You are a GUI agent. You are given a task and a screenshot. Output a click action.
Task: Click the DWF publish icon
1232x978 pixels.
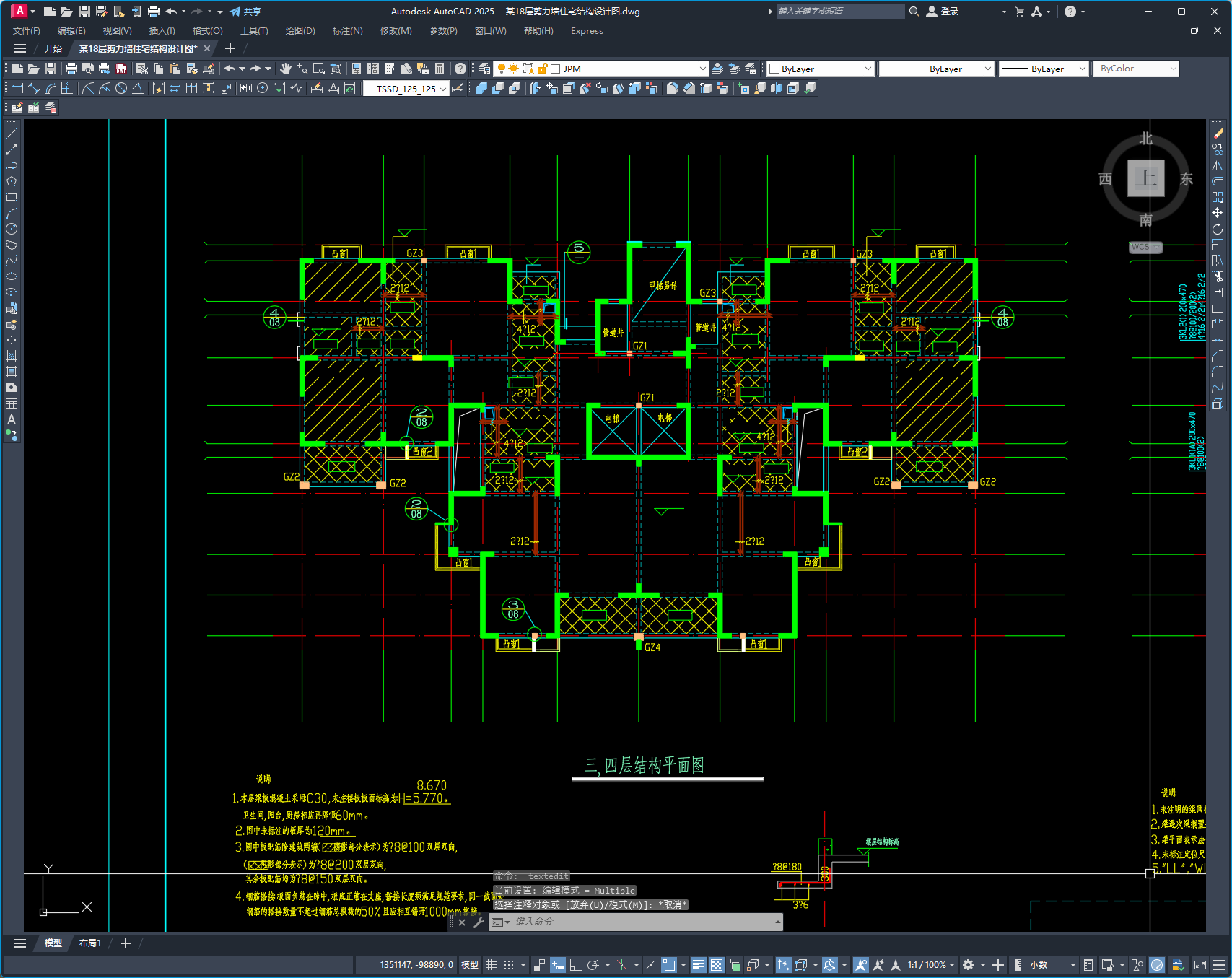[121, 69]
